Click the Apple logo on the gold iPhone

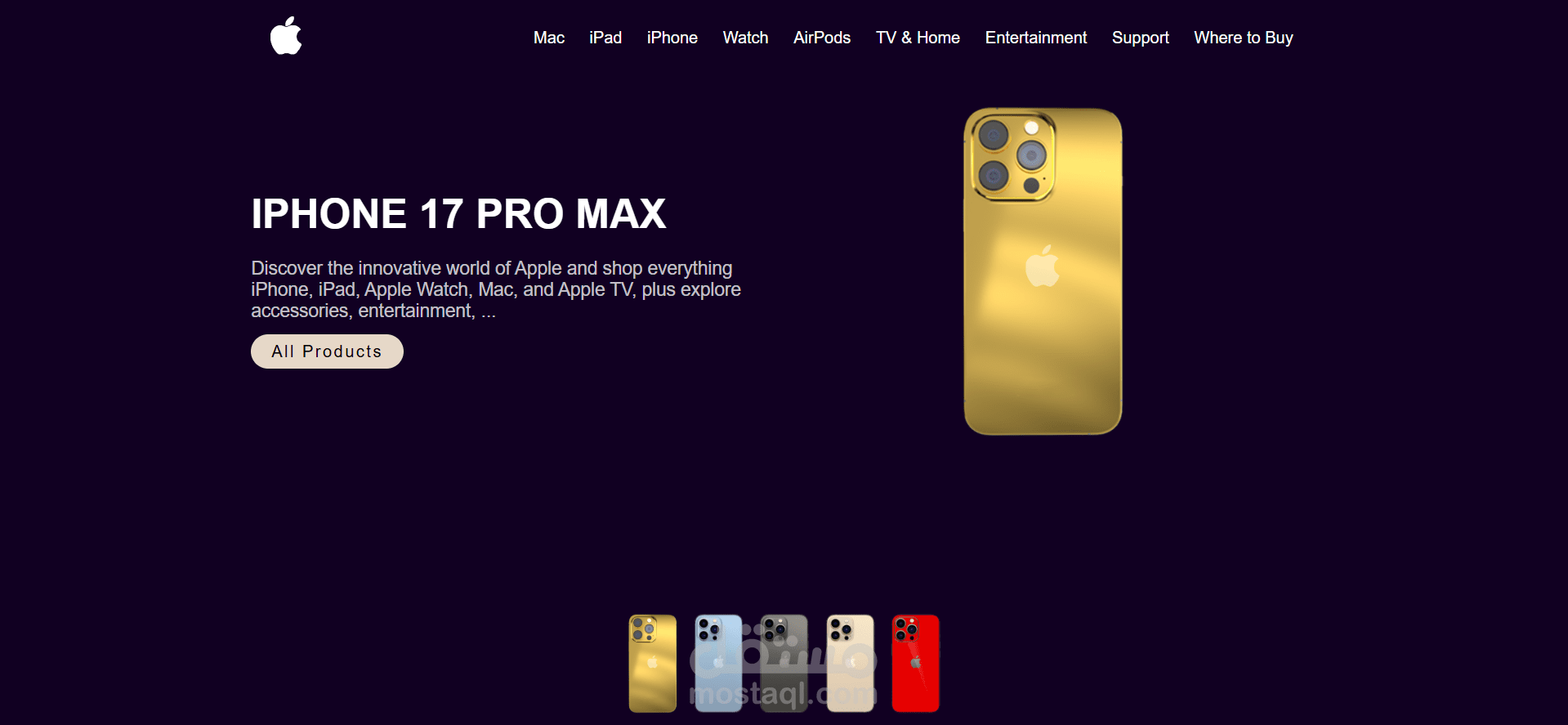[1043, 266]
